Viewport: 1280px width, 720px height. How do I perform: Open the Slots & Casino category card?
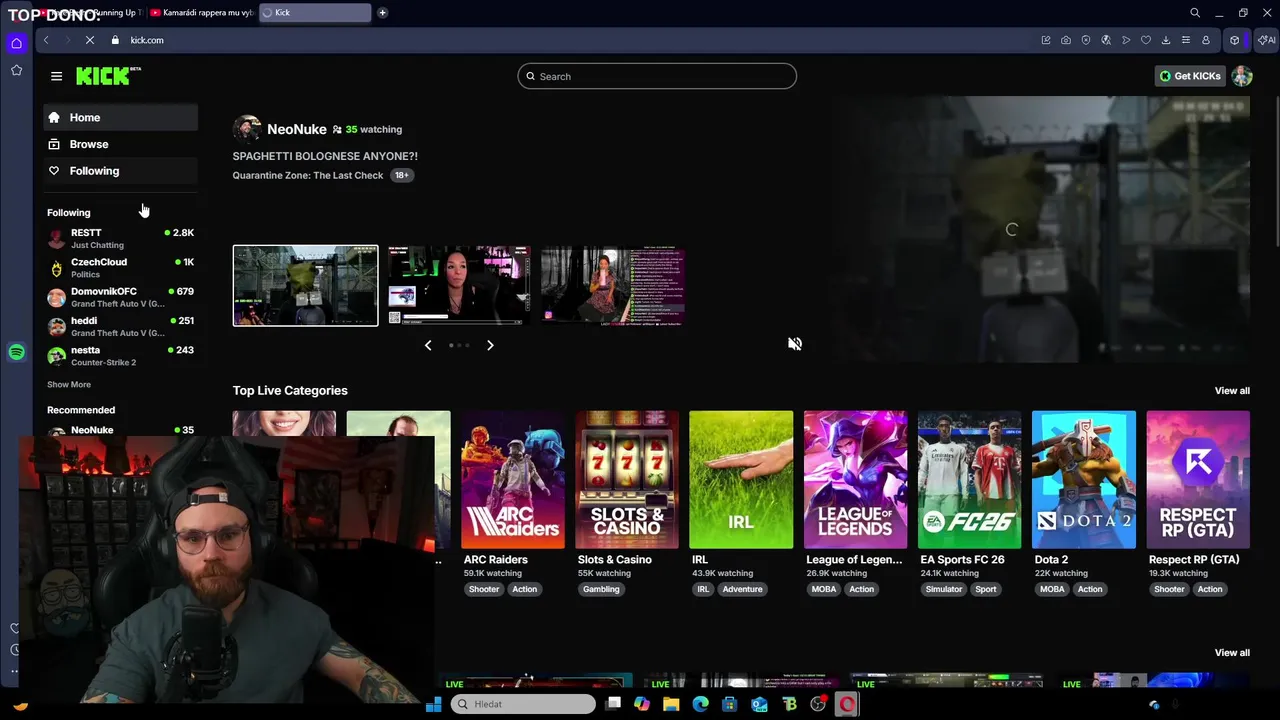[627, 480]
